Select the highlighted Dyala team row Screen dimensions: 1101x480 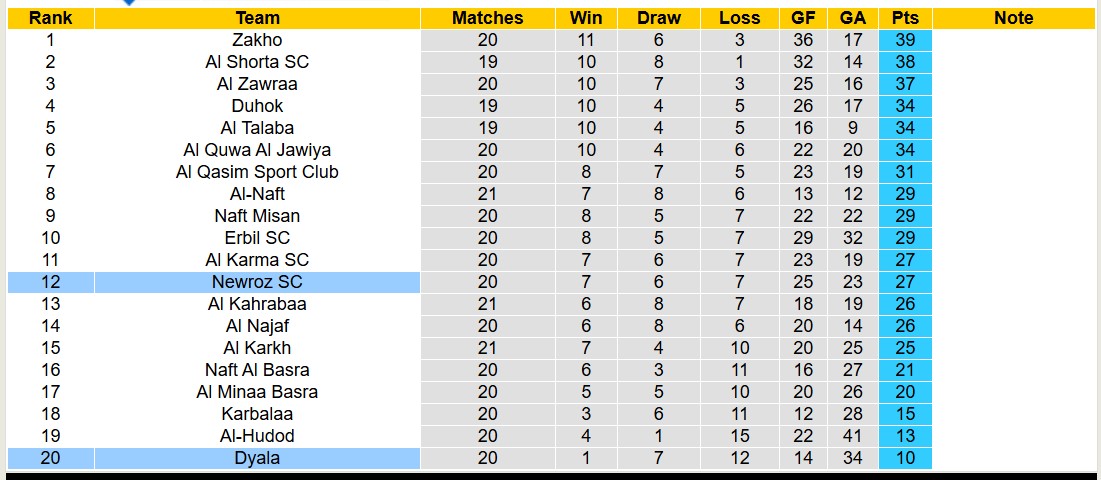point(257,458)
